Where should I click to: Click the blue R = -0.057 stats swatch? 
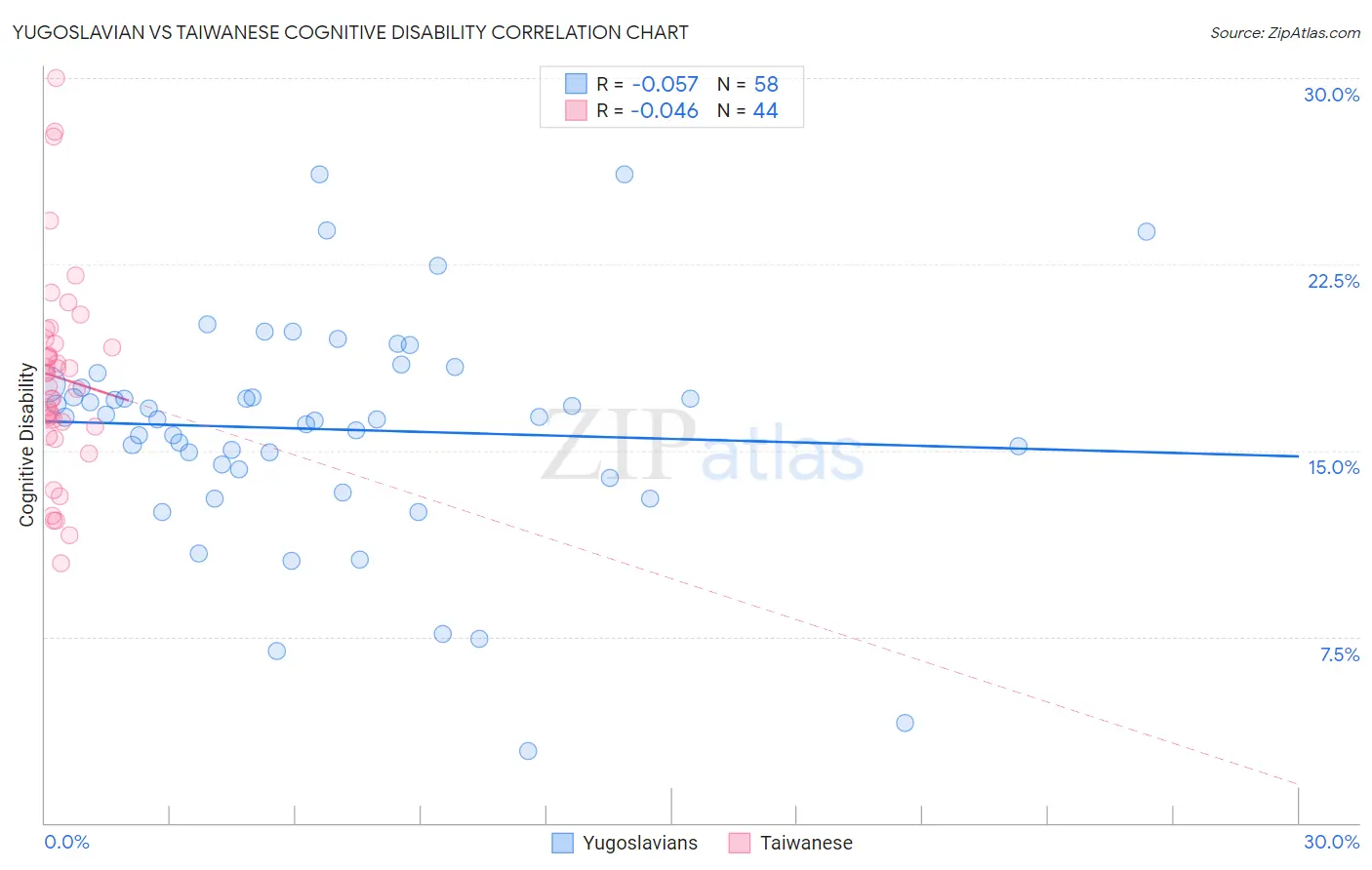pos(576,84)
